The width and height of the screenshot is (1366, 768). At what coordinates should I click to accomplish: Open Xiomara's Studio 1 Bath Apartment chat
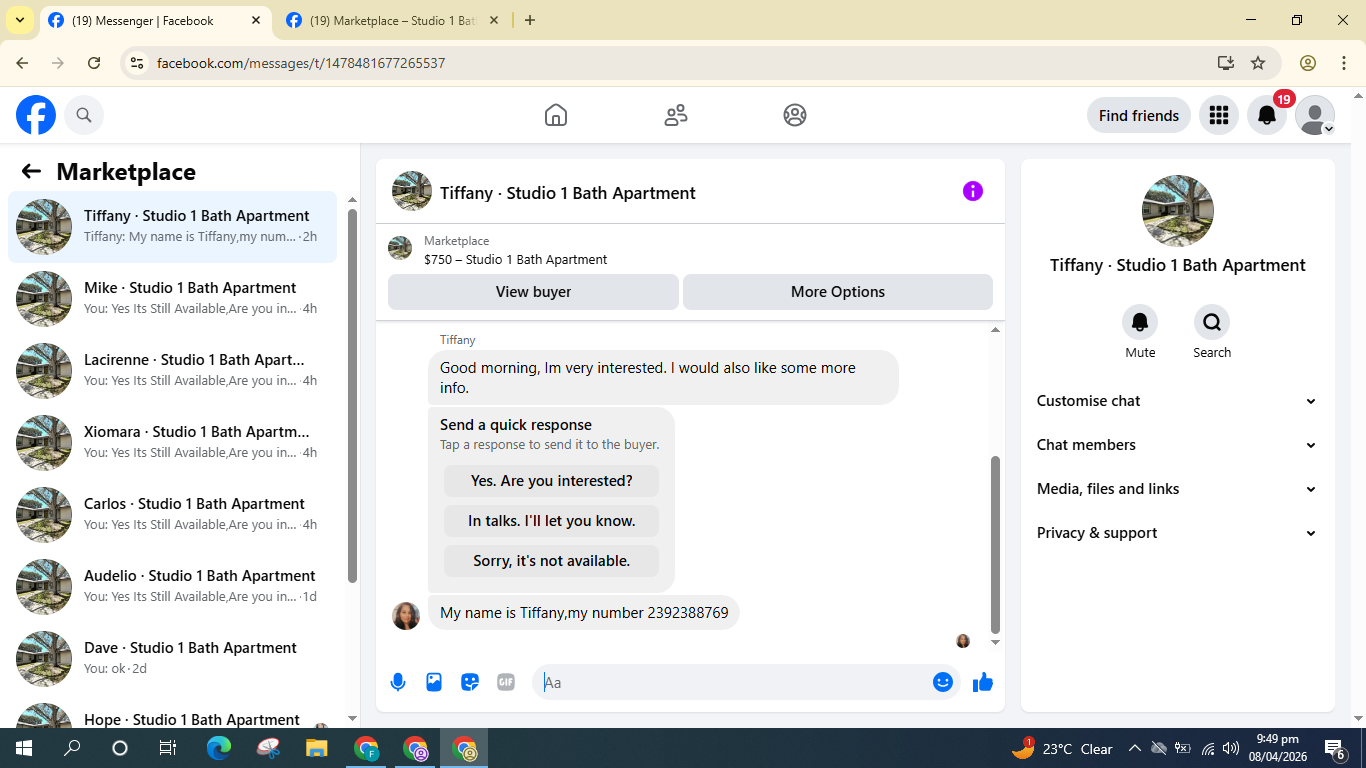click(x=173, y=443)
